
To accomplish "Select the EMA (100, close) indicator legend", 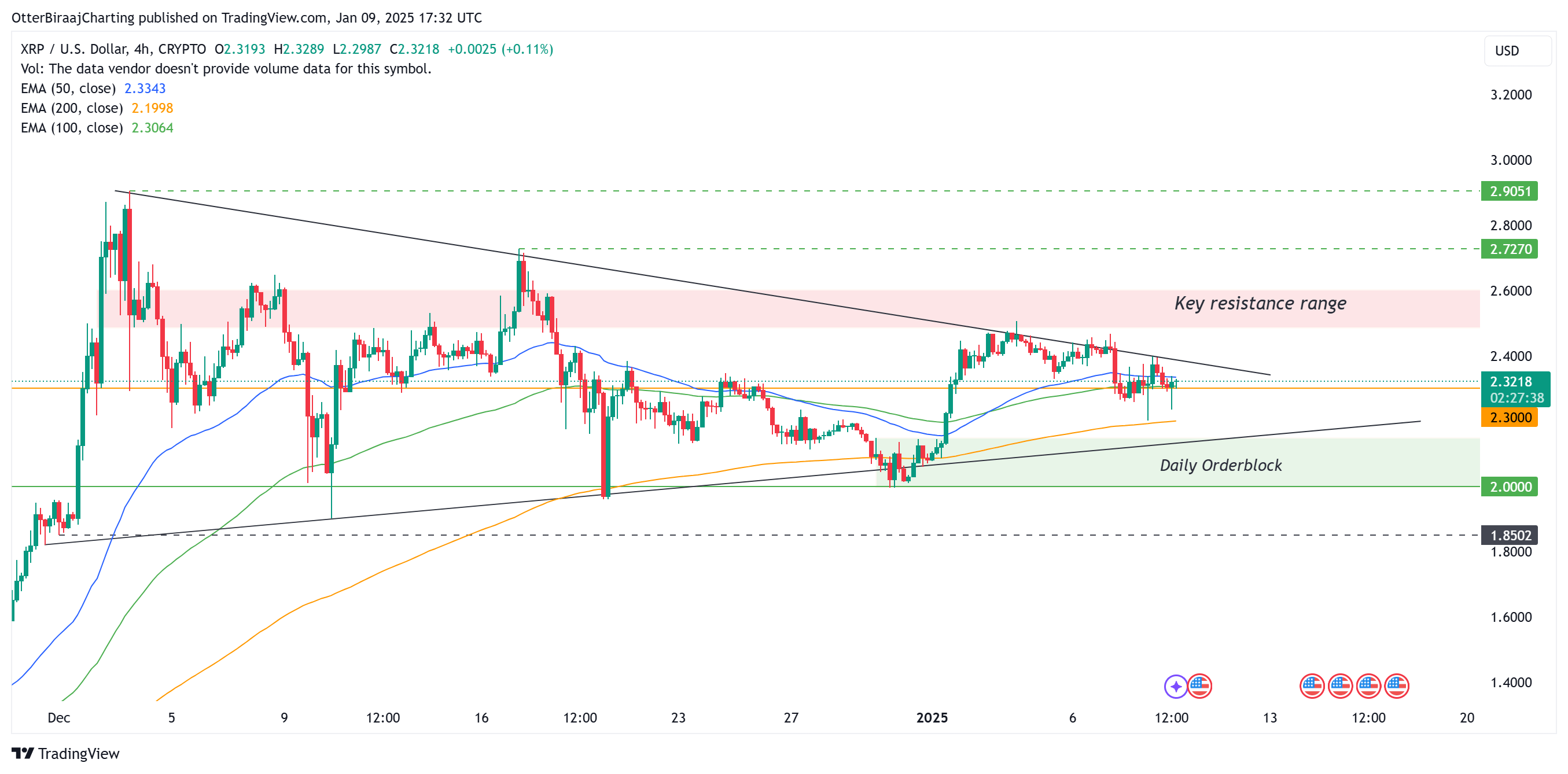I will pos(97,128).
